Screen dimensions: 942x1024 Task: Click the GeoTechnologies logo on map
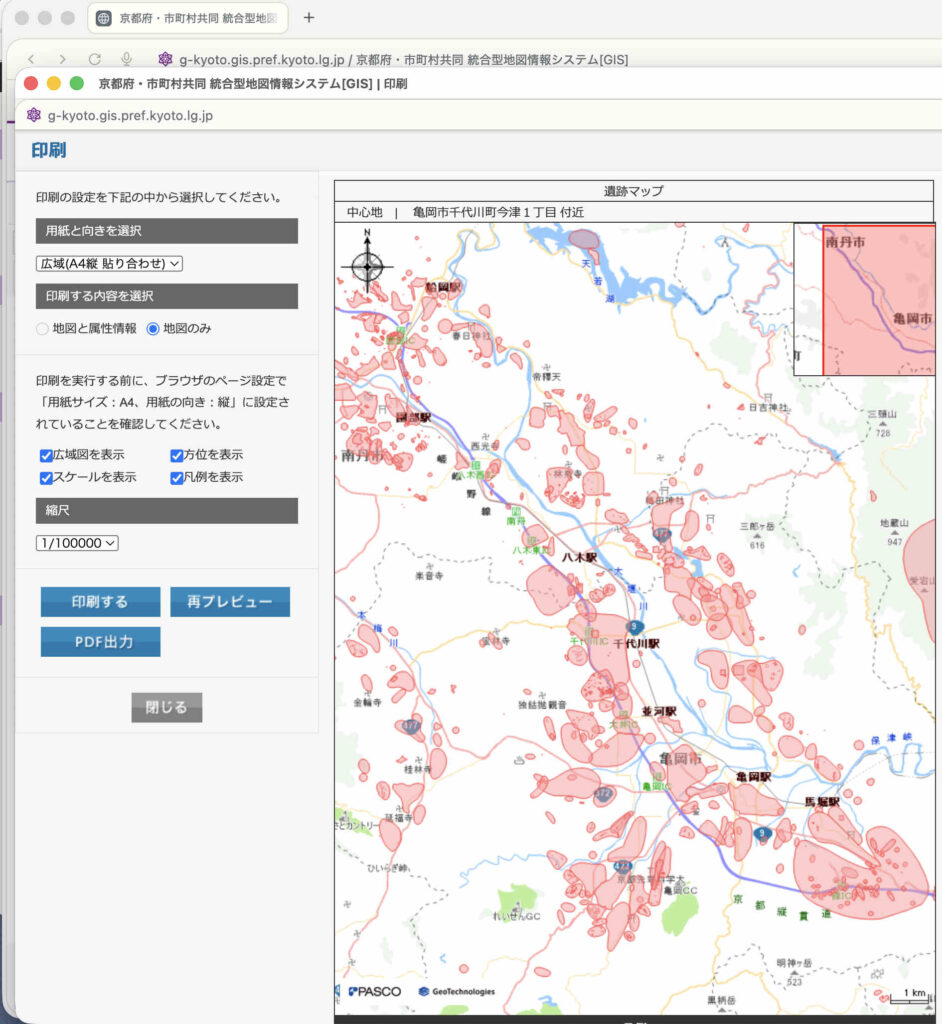click(x=456, y=991)
